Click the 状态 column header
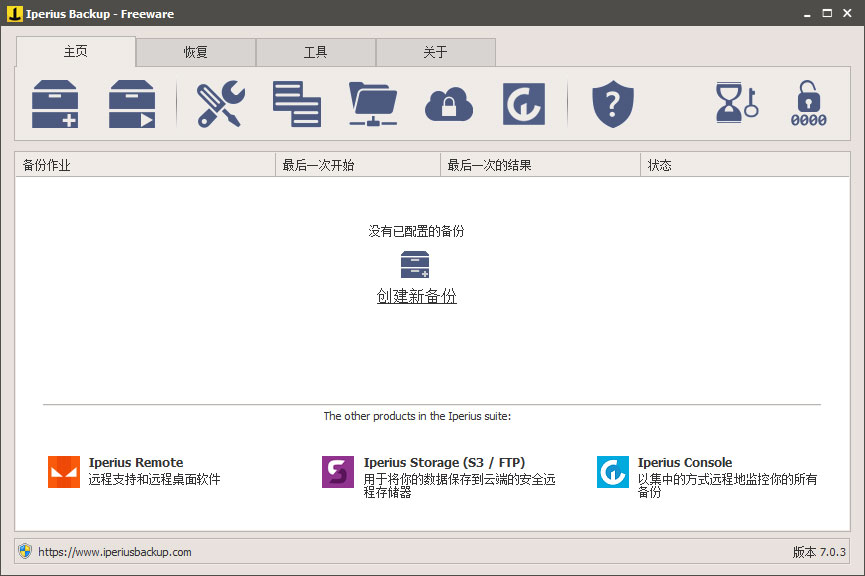 tap(745, 165)
